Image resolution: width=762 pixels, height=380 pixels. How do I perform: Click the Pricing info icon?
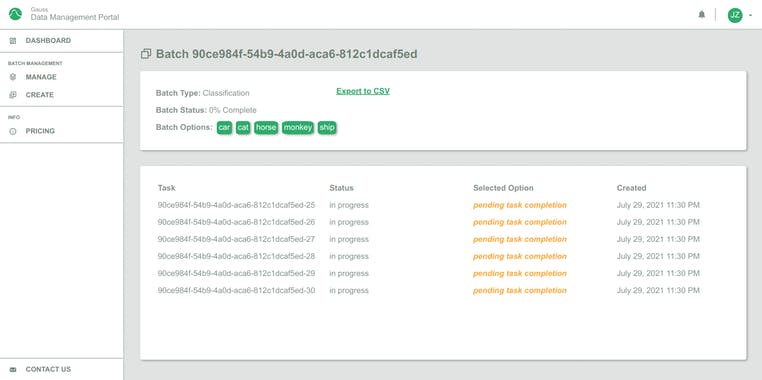13,131
